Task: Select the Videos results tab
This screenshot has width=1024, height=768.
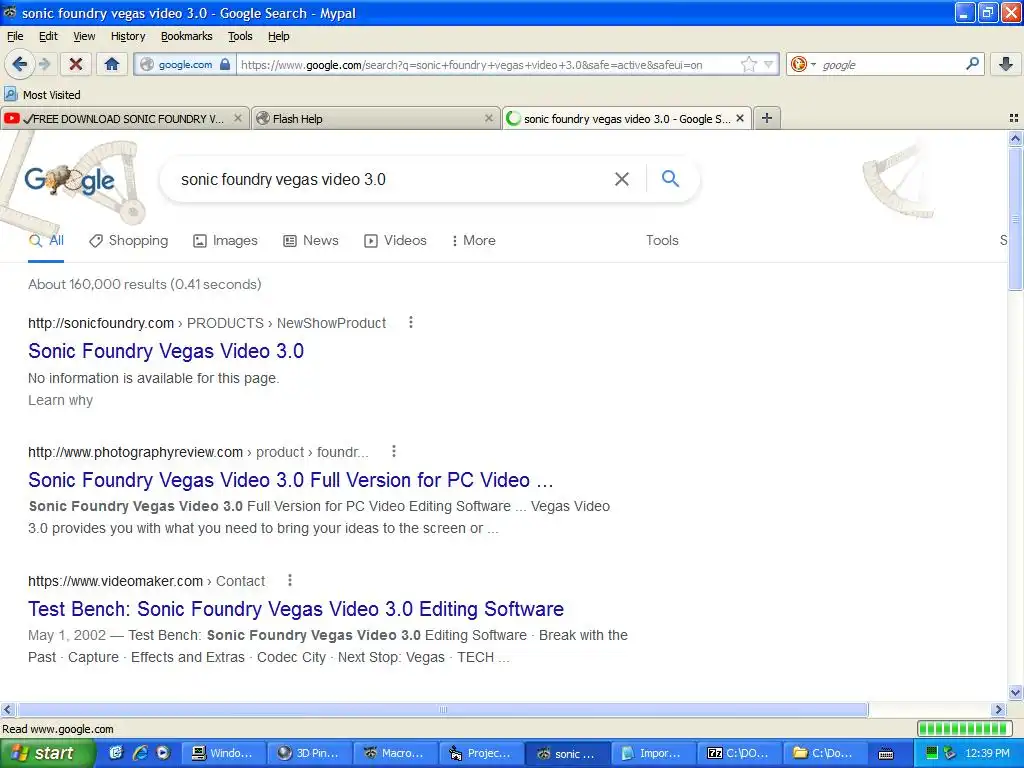Action: (395, 240)
